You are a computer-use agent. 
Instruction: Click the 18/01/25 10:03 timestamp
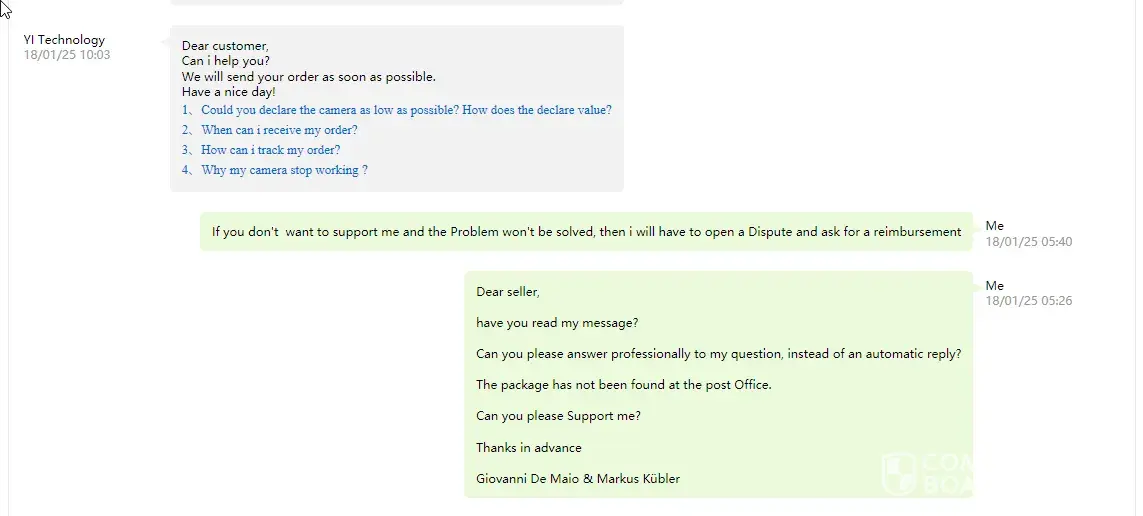[67, 55]
